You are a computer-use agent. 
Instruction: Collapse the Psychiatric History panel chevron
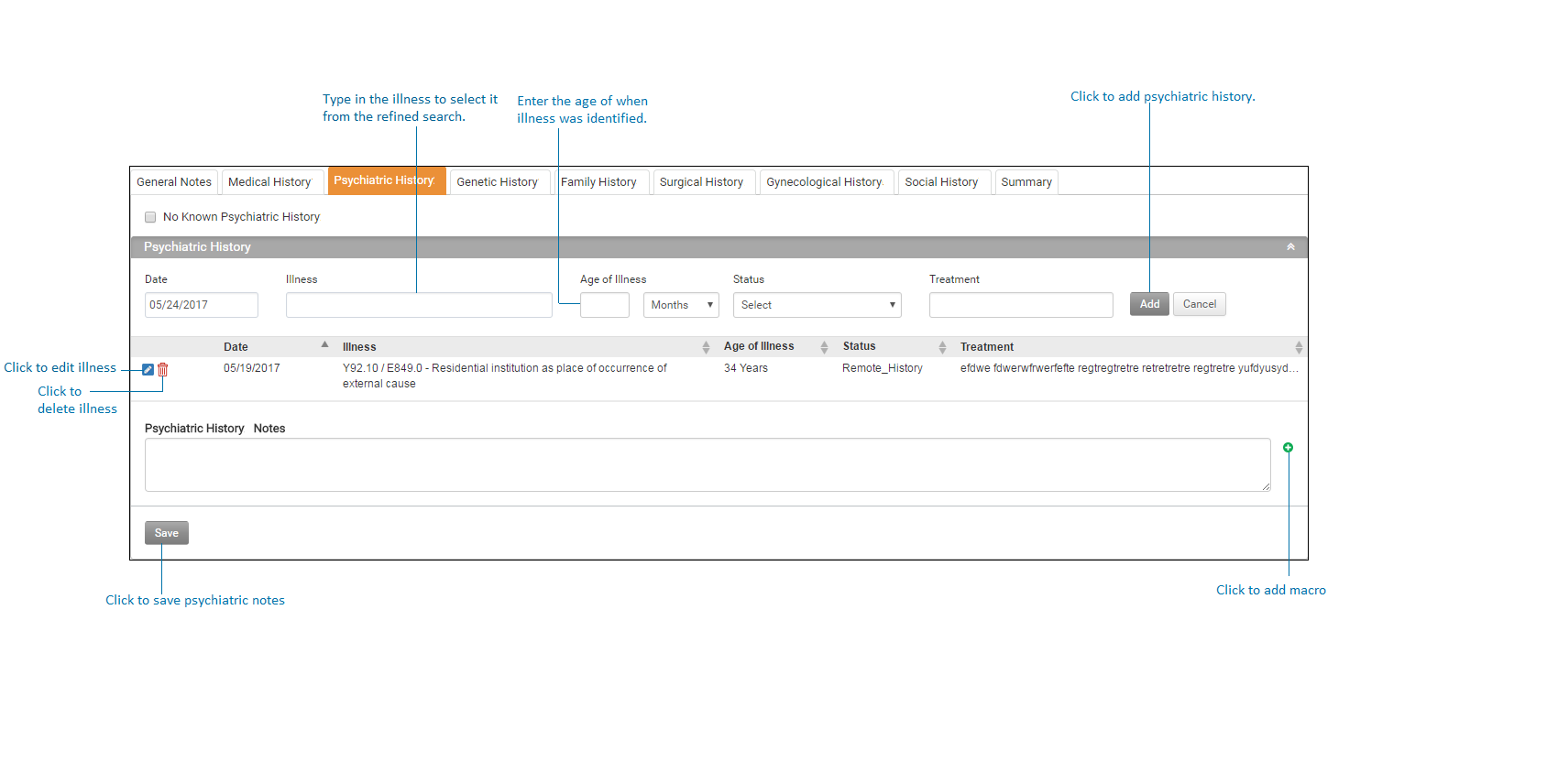1290,247
